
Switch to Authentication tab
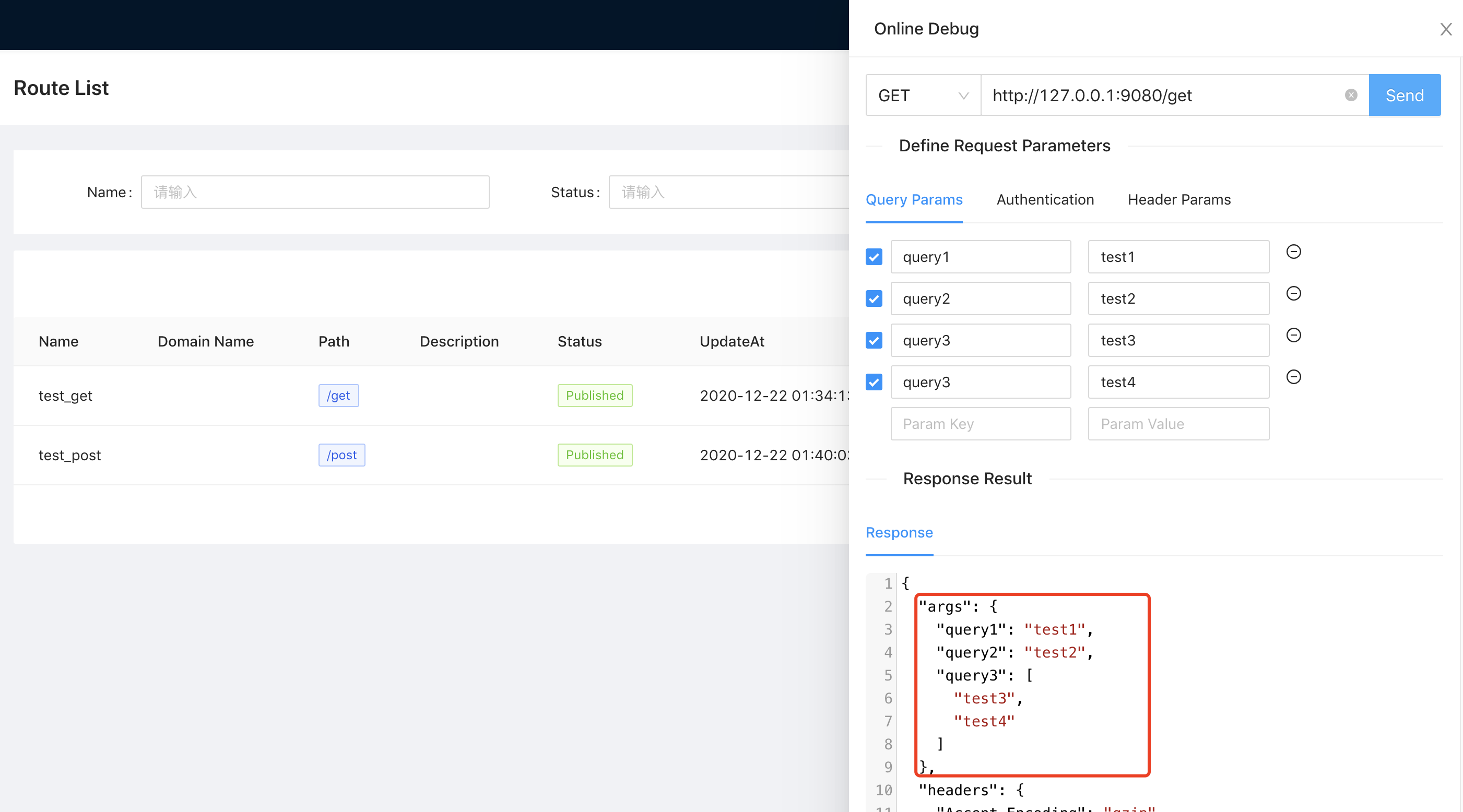tap(1044, 199)
